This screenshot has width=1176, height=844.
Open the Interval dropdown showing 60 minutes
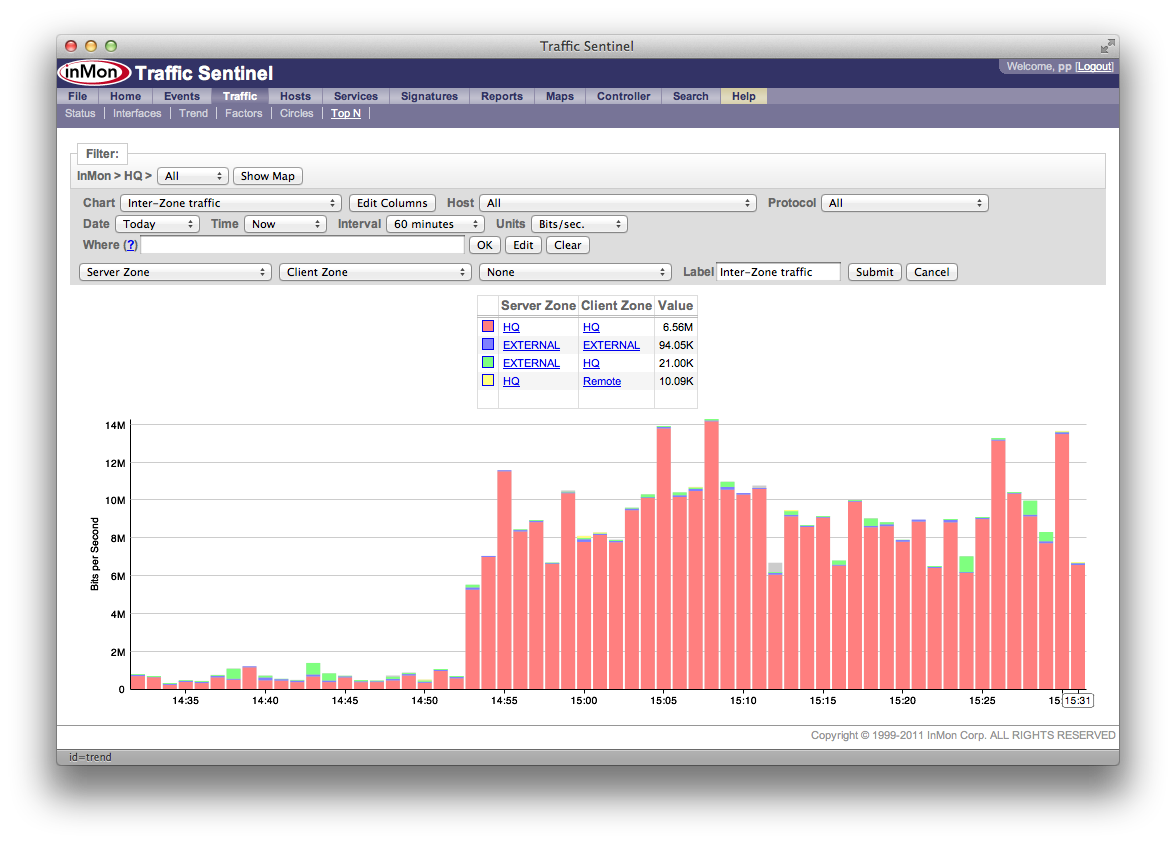point(435,224)
